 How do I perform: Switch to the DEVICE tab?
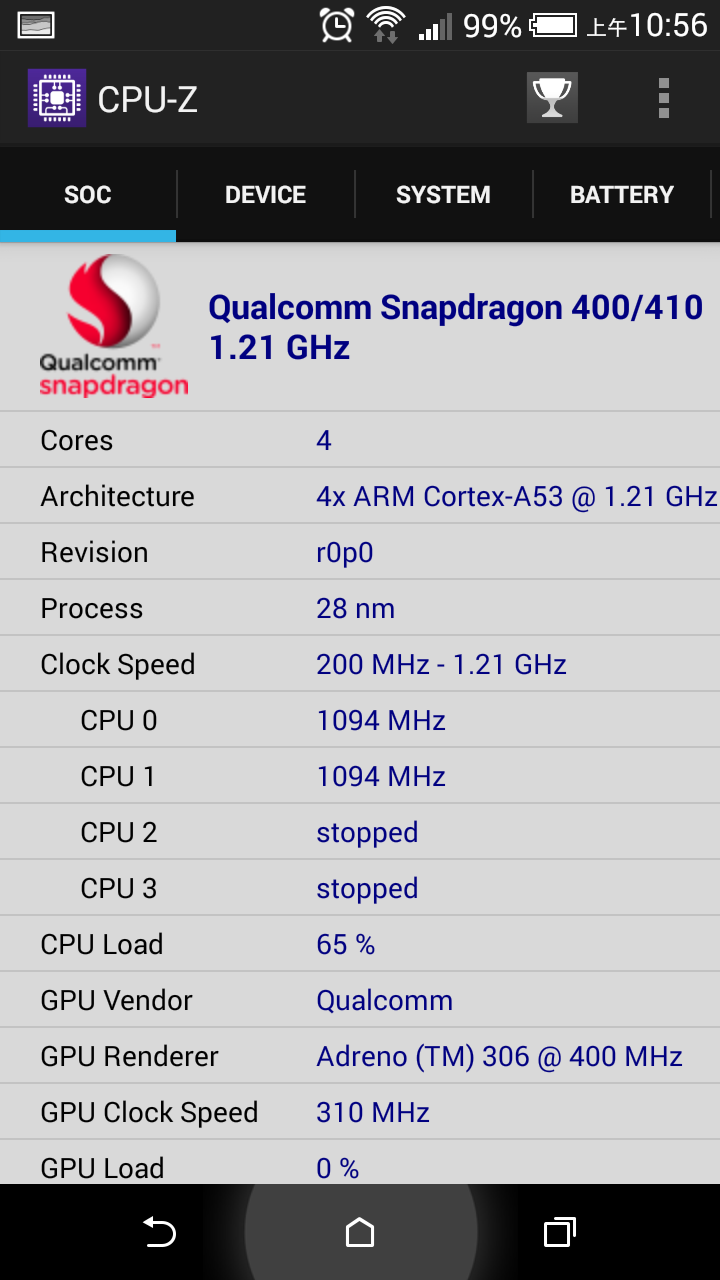coord(265,195)
